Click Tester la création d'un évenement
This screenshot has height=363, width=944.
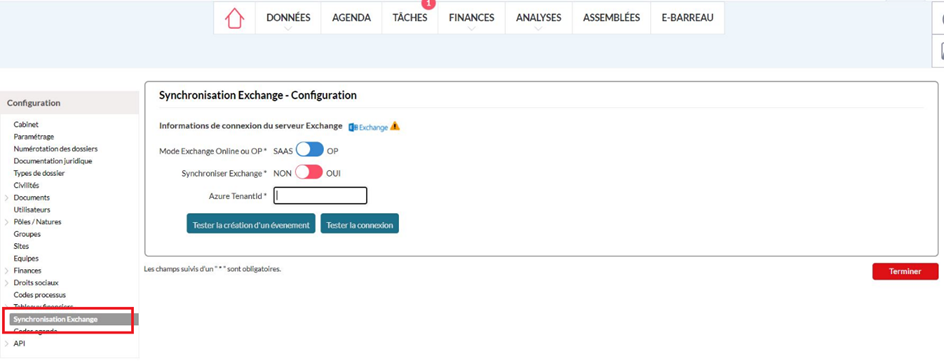pos(251,224)
